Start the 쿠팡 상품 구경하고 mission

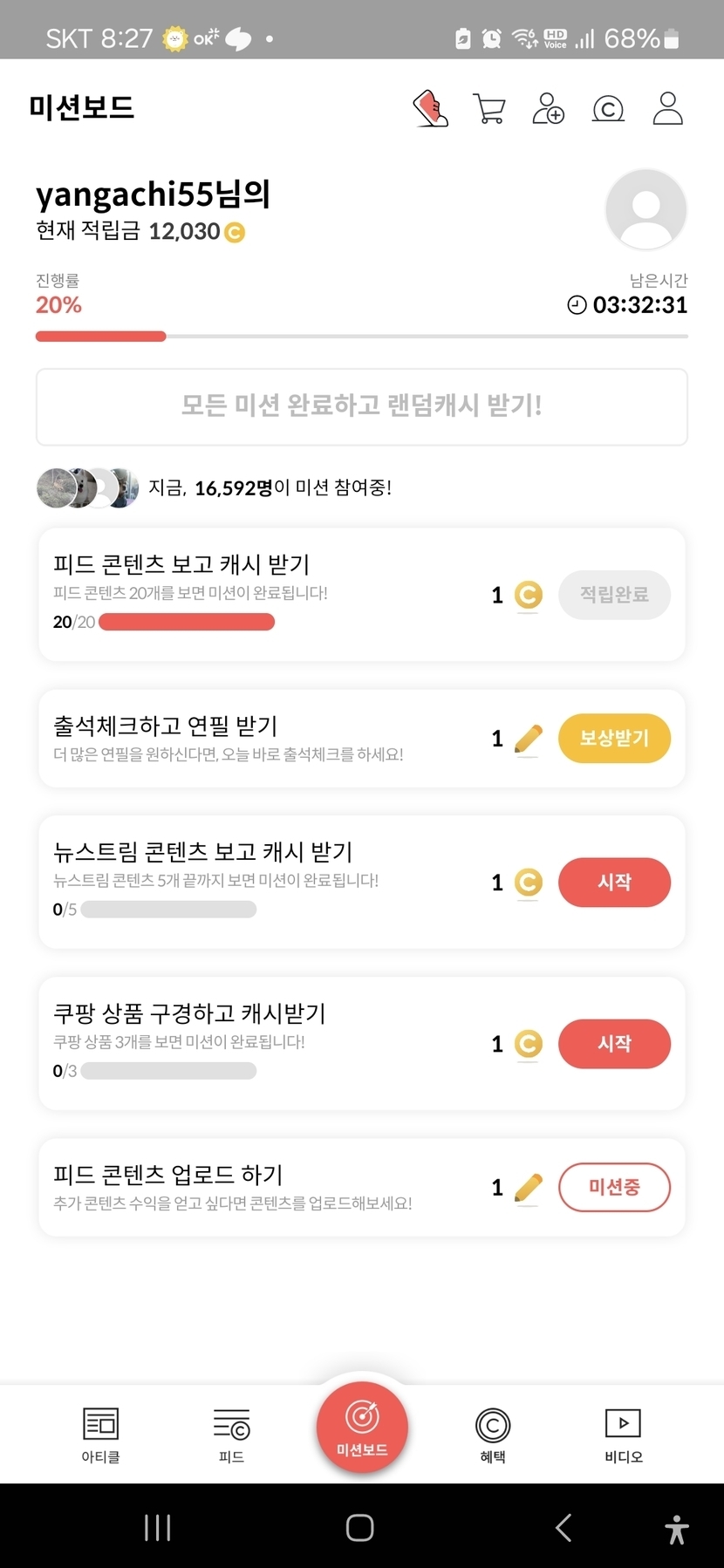click(614, 1044)
